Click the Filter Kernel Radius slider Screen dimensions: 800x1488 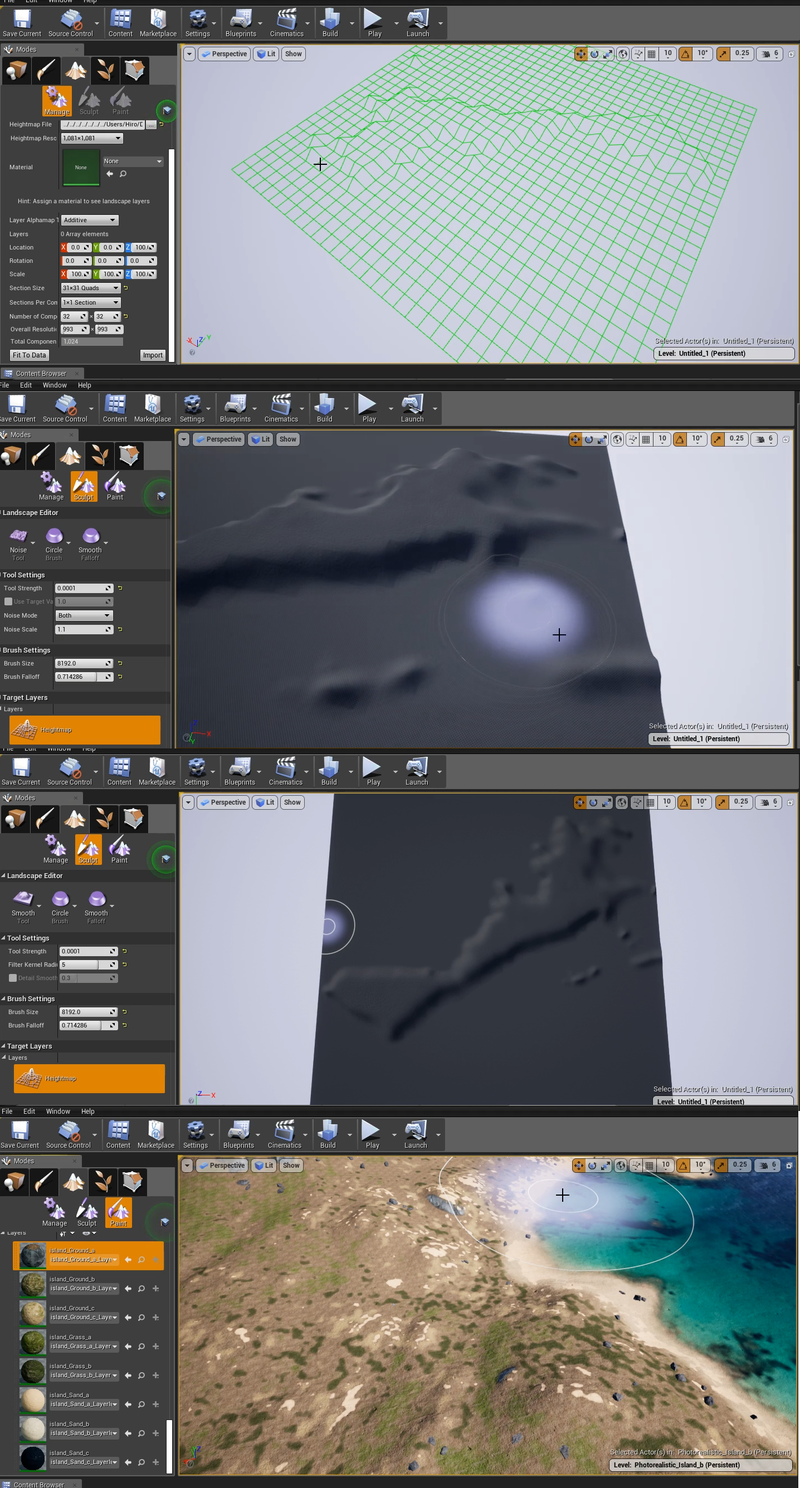[77, 965]
